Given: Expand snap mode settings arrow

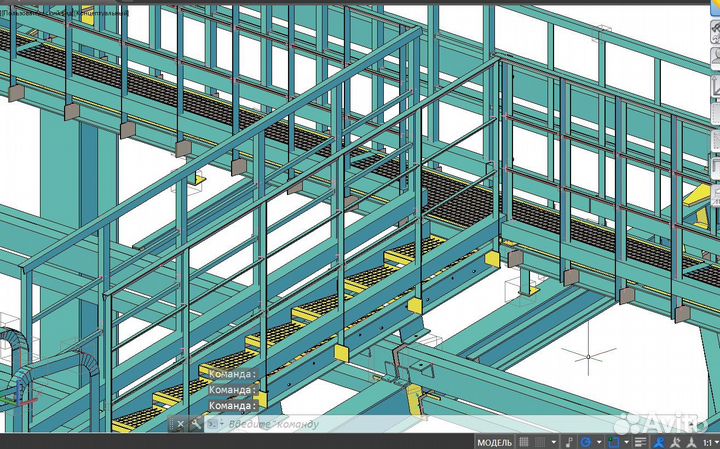Looking at the screenshot, I should pyautogui.click(x=553, y=442).
